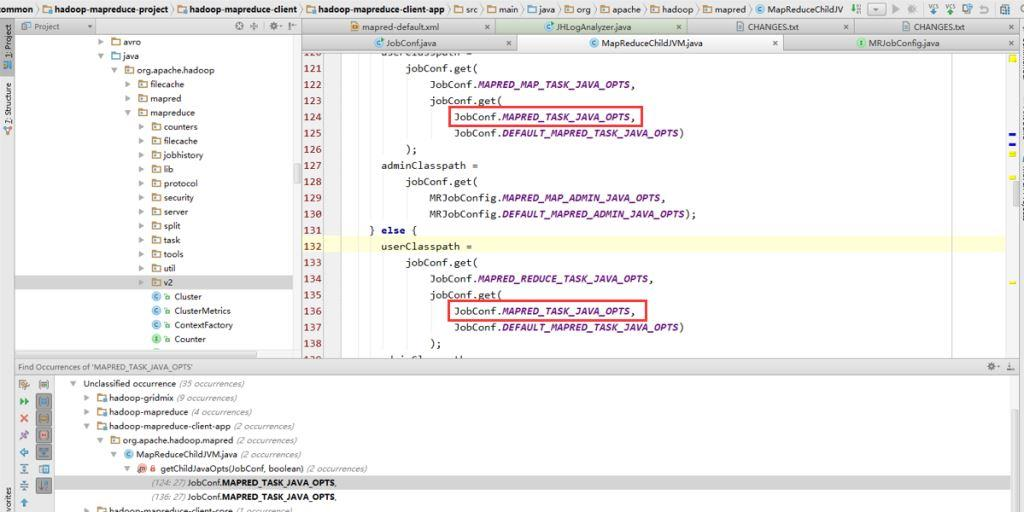Go to previous occurrence with up arrow
The height and width of the screenshot is (512, 1024).
(x=24, y=503)
